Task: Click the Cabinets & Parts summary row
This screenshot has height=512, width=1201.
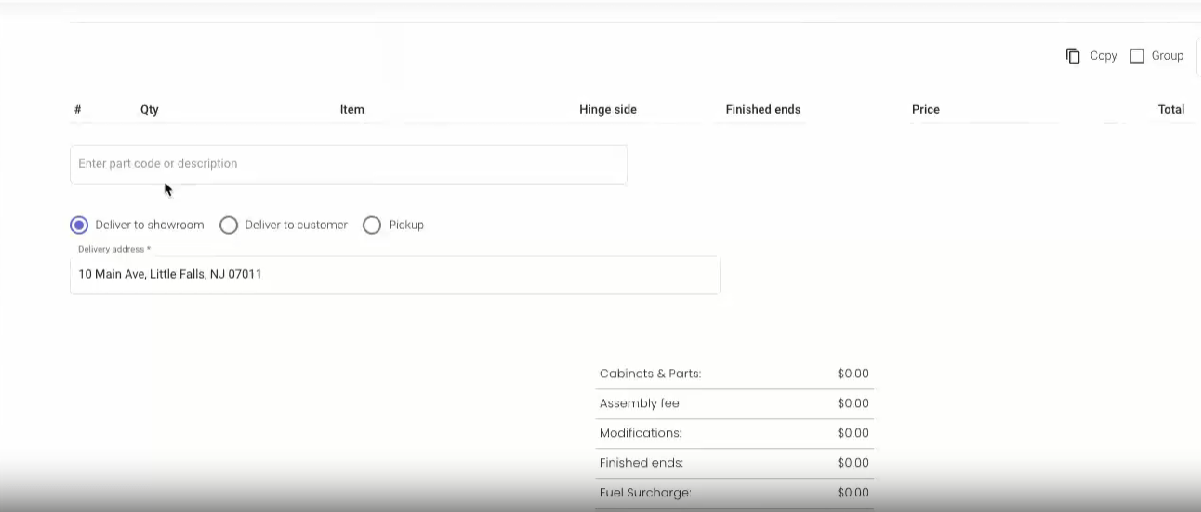Action: coord(734,374)
